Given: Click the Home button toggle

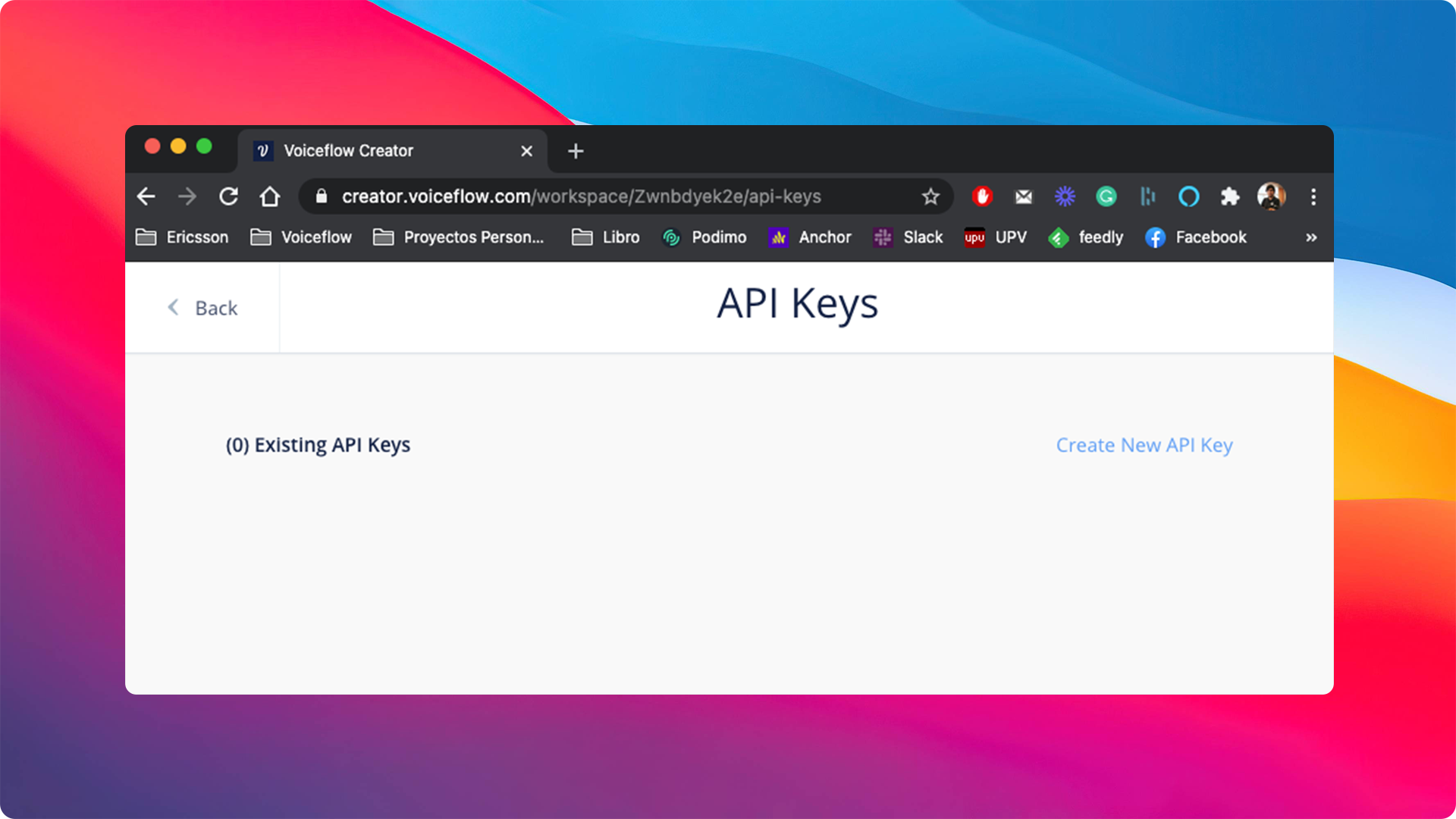Looking at the screenshot, I should [270, 196].
